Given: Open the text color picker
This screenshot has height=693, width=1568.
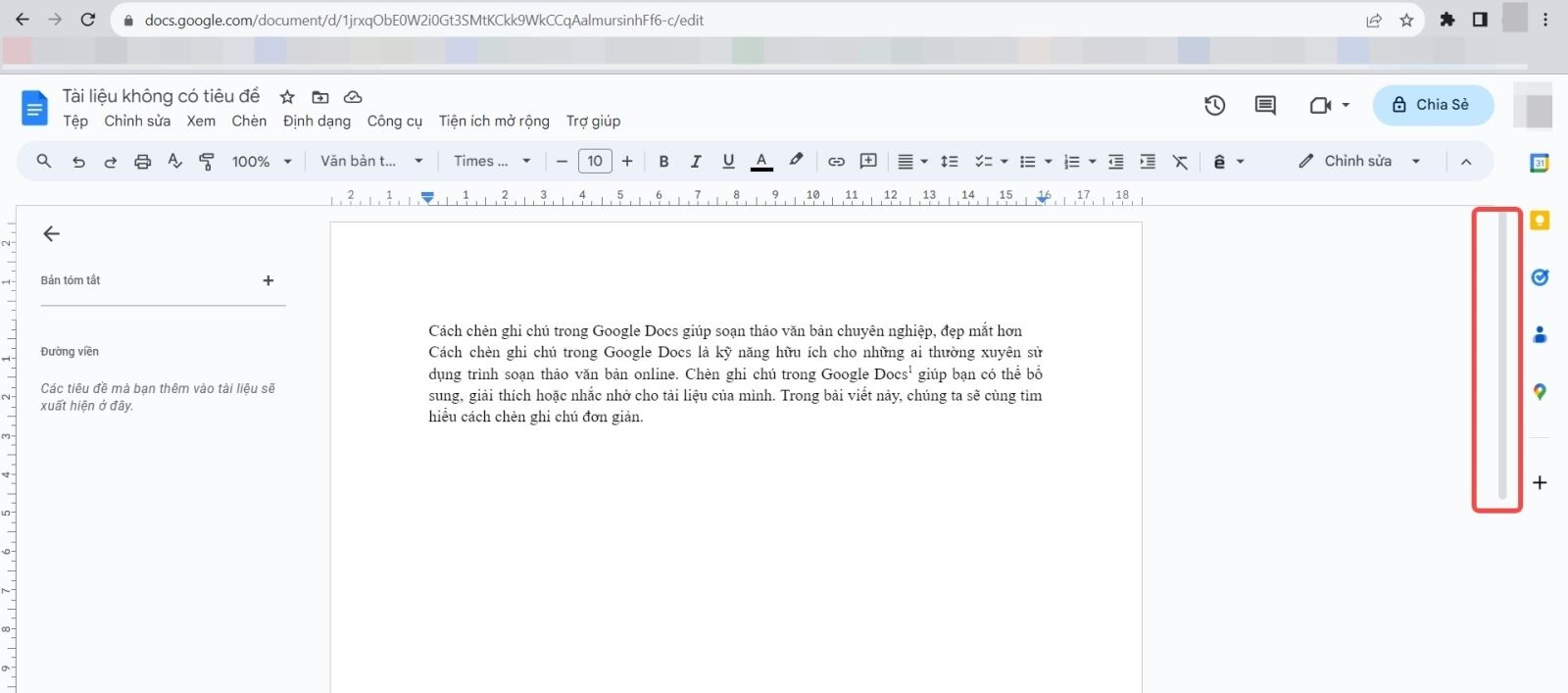Looking at the screenshot, I should pos(761,162).
